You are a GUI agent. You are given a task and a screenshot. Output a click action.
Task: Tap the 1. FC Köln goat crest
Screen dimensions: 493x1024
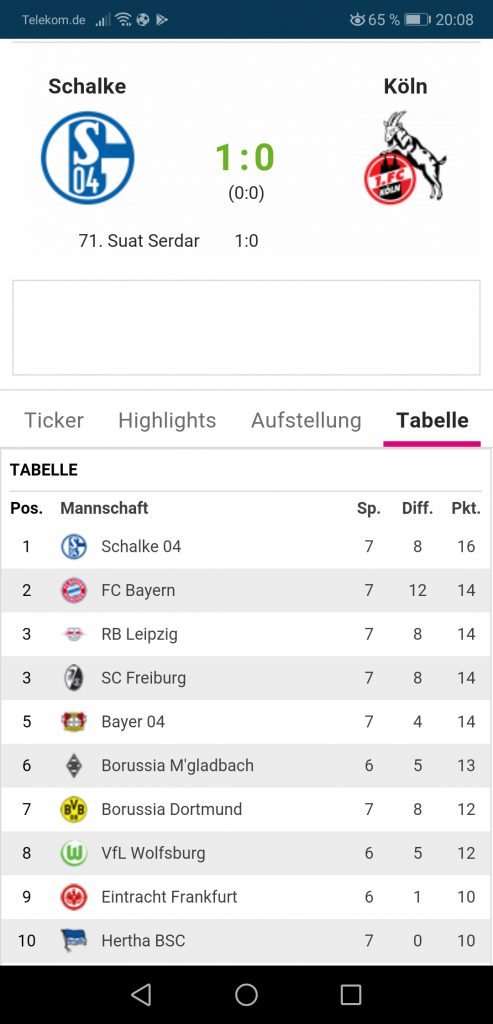pyautogui.click(x=405, y=157)
